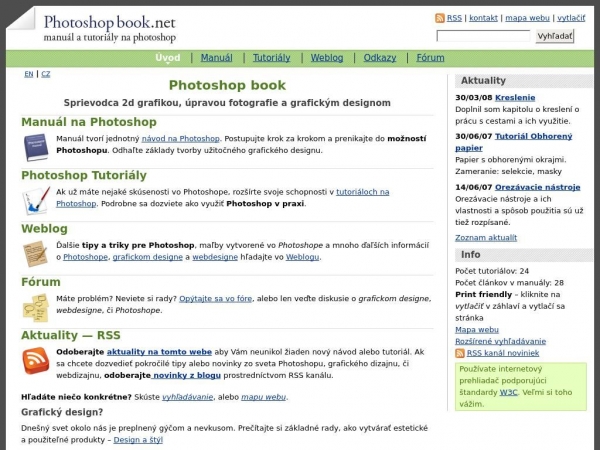Click the Photoshop book.net site logo

(109, 28)
